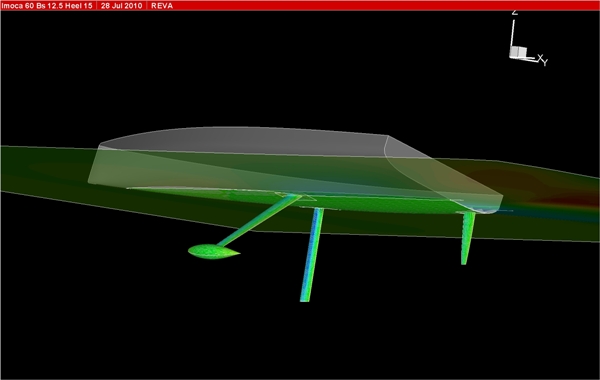Image resolution: width=600 pixels, height=380 pixels.
Task: Click the Y axis label on the triad
Action: coord(545,62)
